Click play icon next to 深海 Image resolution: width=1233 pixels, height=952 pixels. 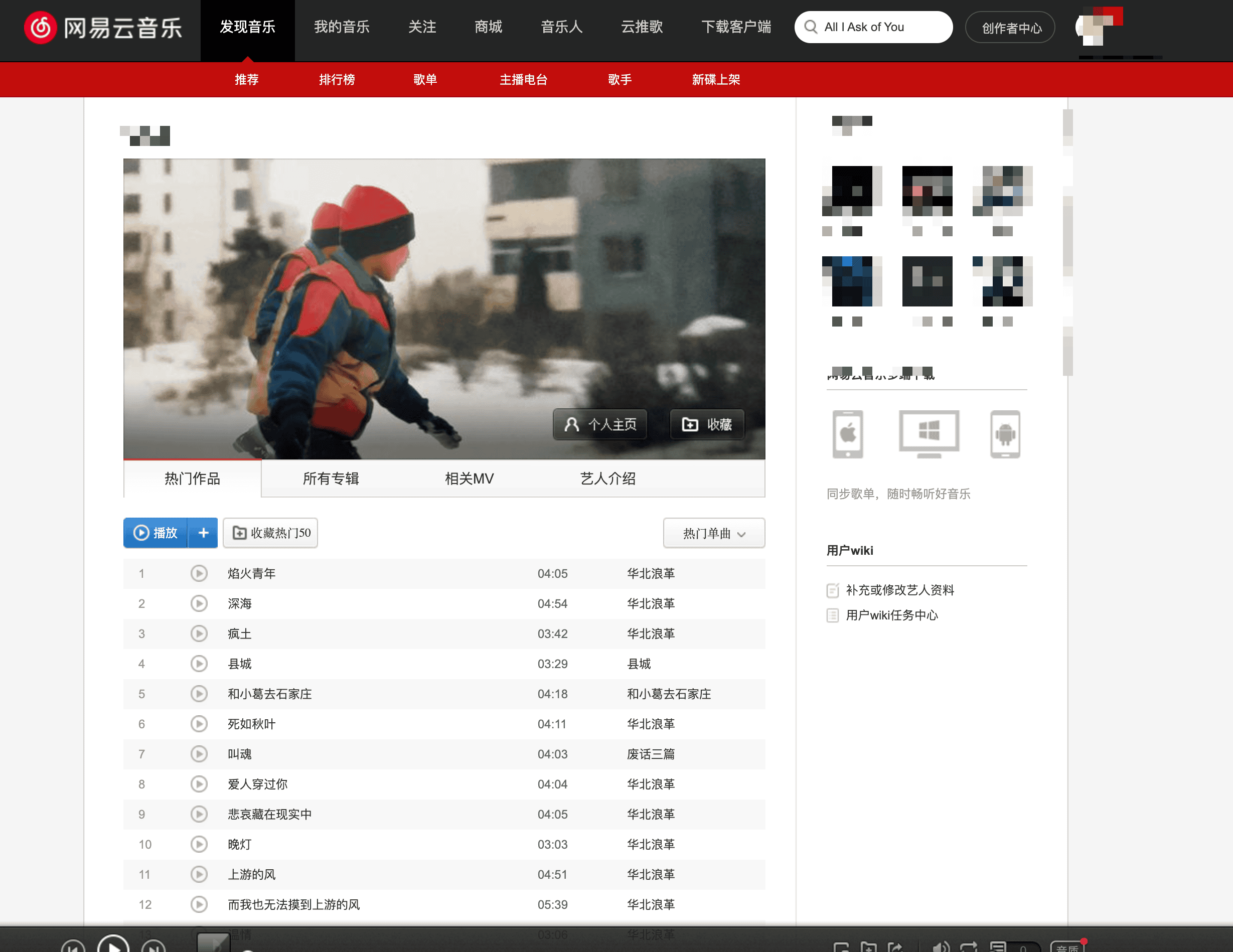(x=199, y=603)
